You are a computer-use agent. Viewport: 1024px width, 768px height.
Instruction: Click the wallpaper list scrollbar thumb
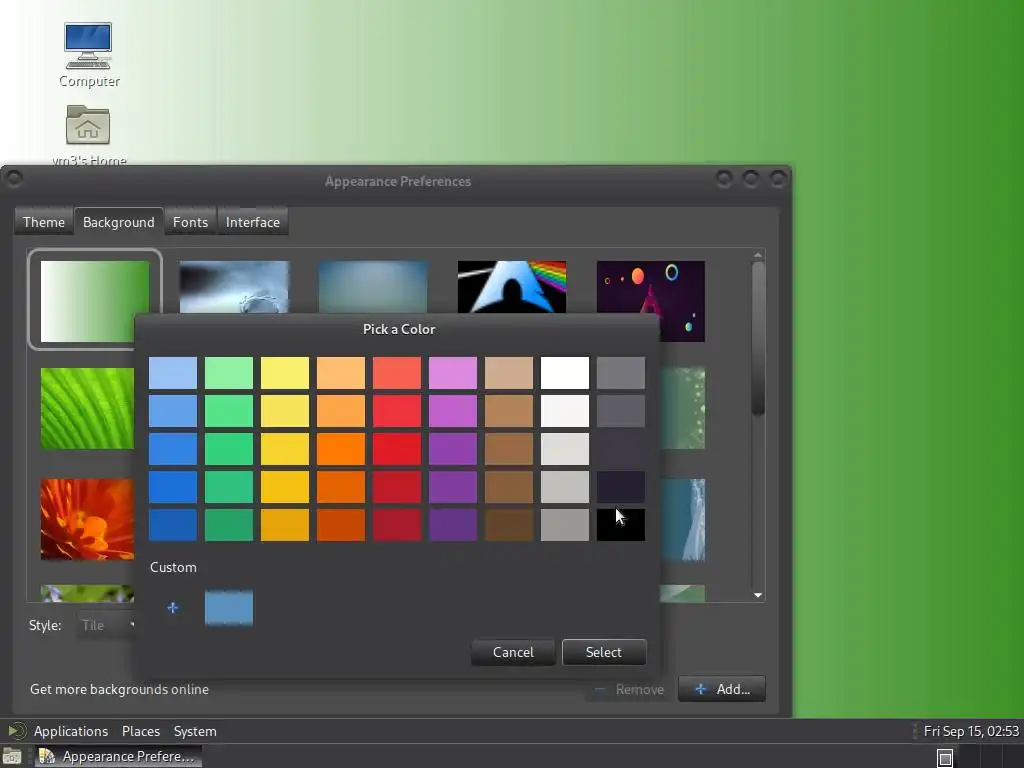pyautogui.click(x=758, y=338)
